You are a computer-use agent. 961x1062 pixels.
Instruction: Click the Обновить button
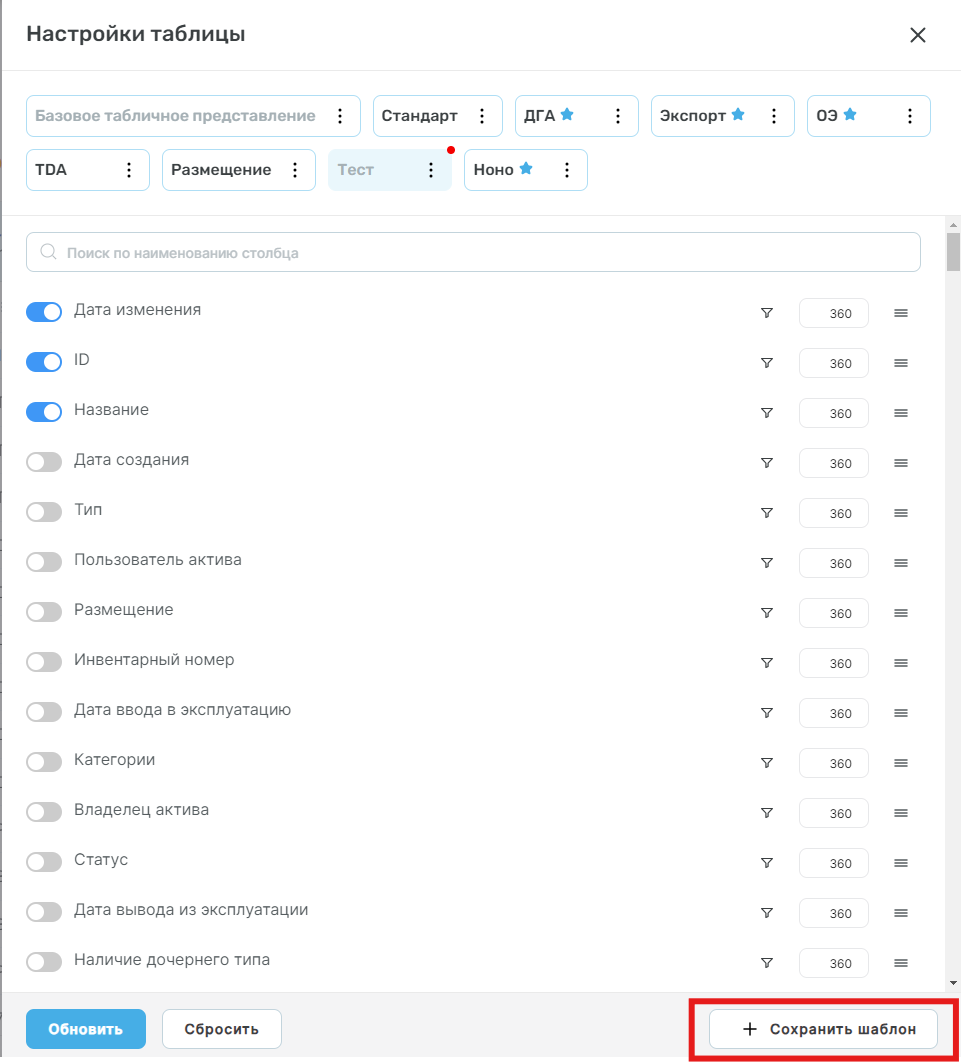pyautogui.click(x=86, y=1029)
